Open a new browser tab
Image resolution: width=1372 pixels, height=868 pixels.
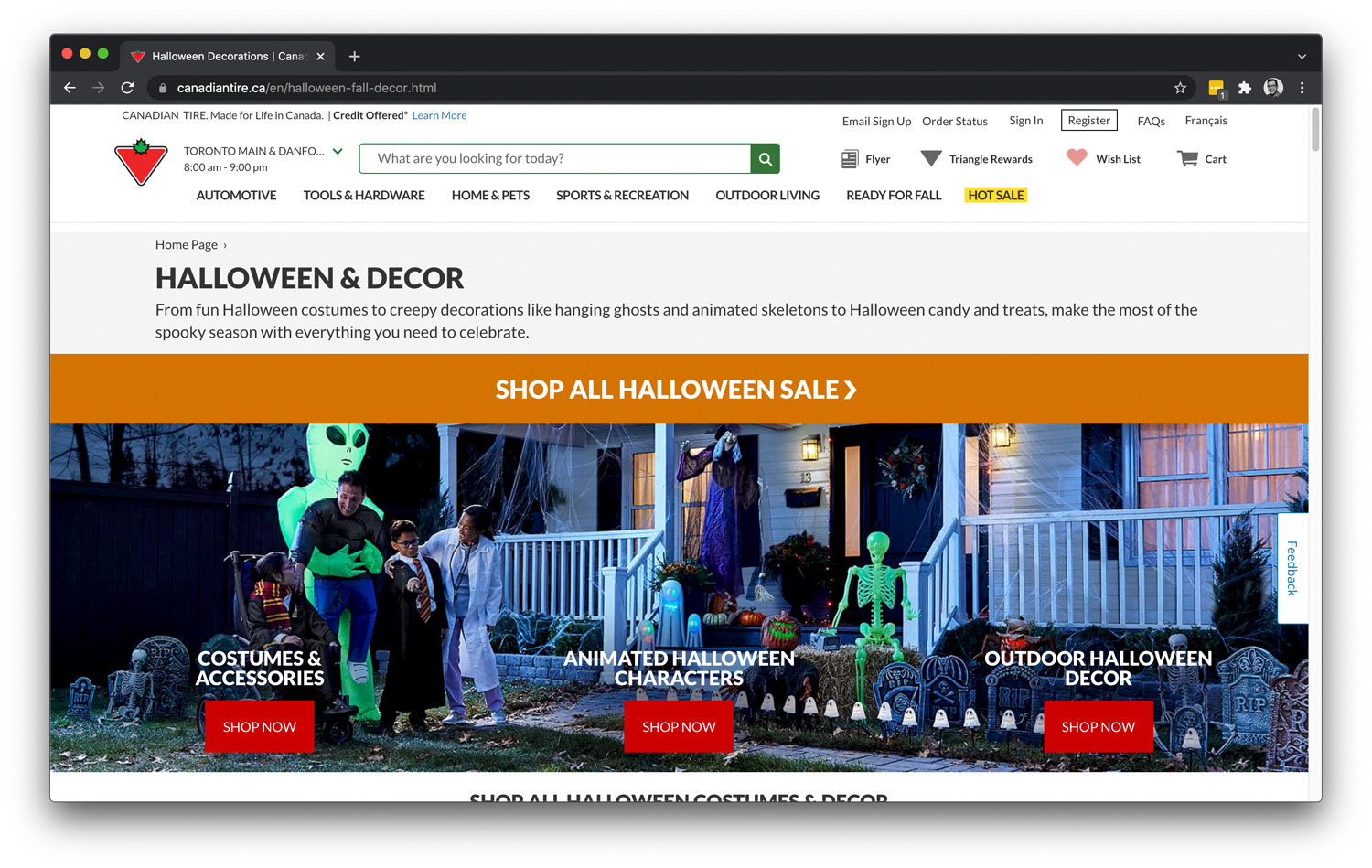[354, 57]
